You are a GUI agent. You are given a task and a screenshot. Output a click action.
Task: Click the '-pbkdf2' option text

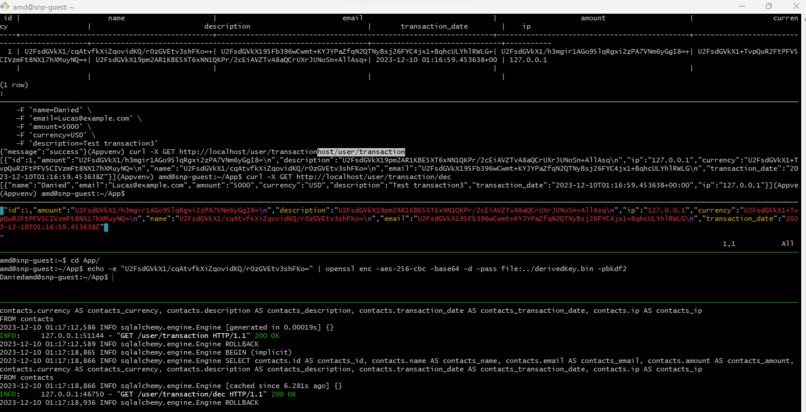(x=610, y=269)
